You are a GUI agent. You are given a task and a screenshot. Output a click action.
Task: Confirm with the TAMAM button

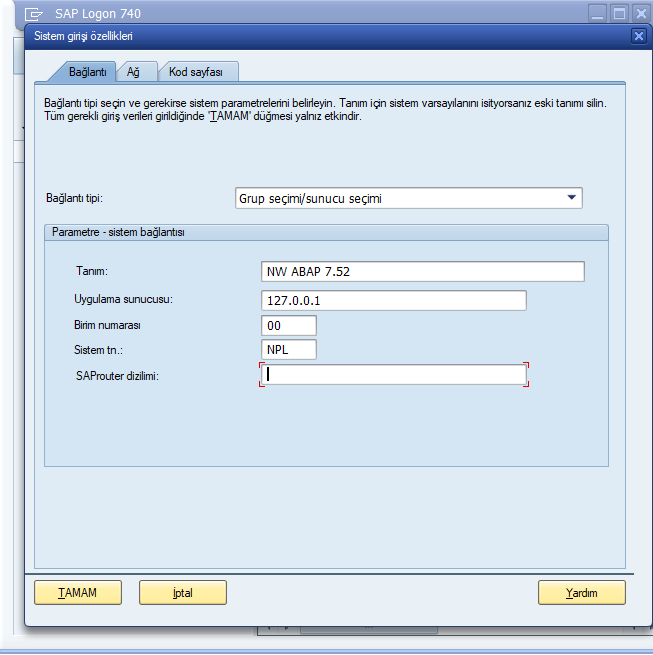(x=78, y=592)
